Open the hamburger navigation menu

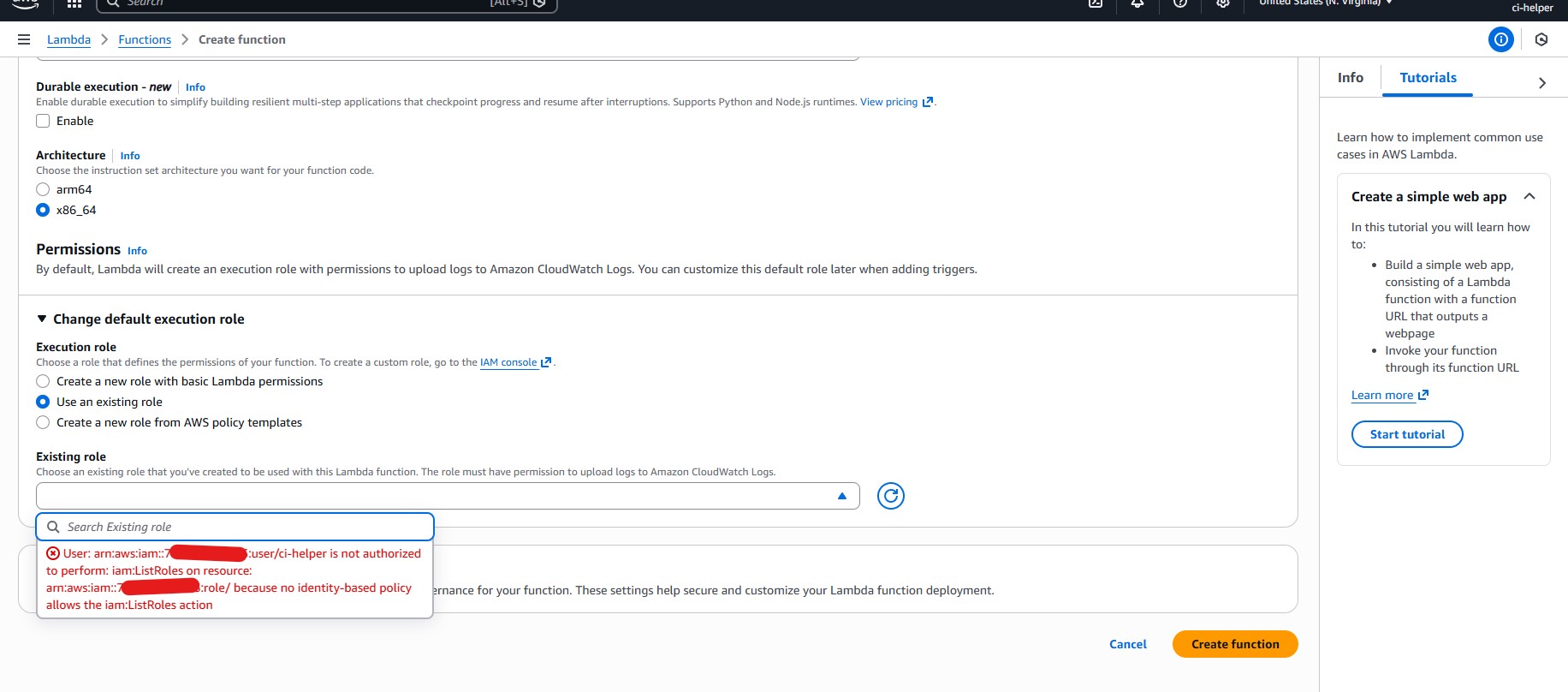click(24, 39)
